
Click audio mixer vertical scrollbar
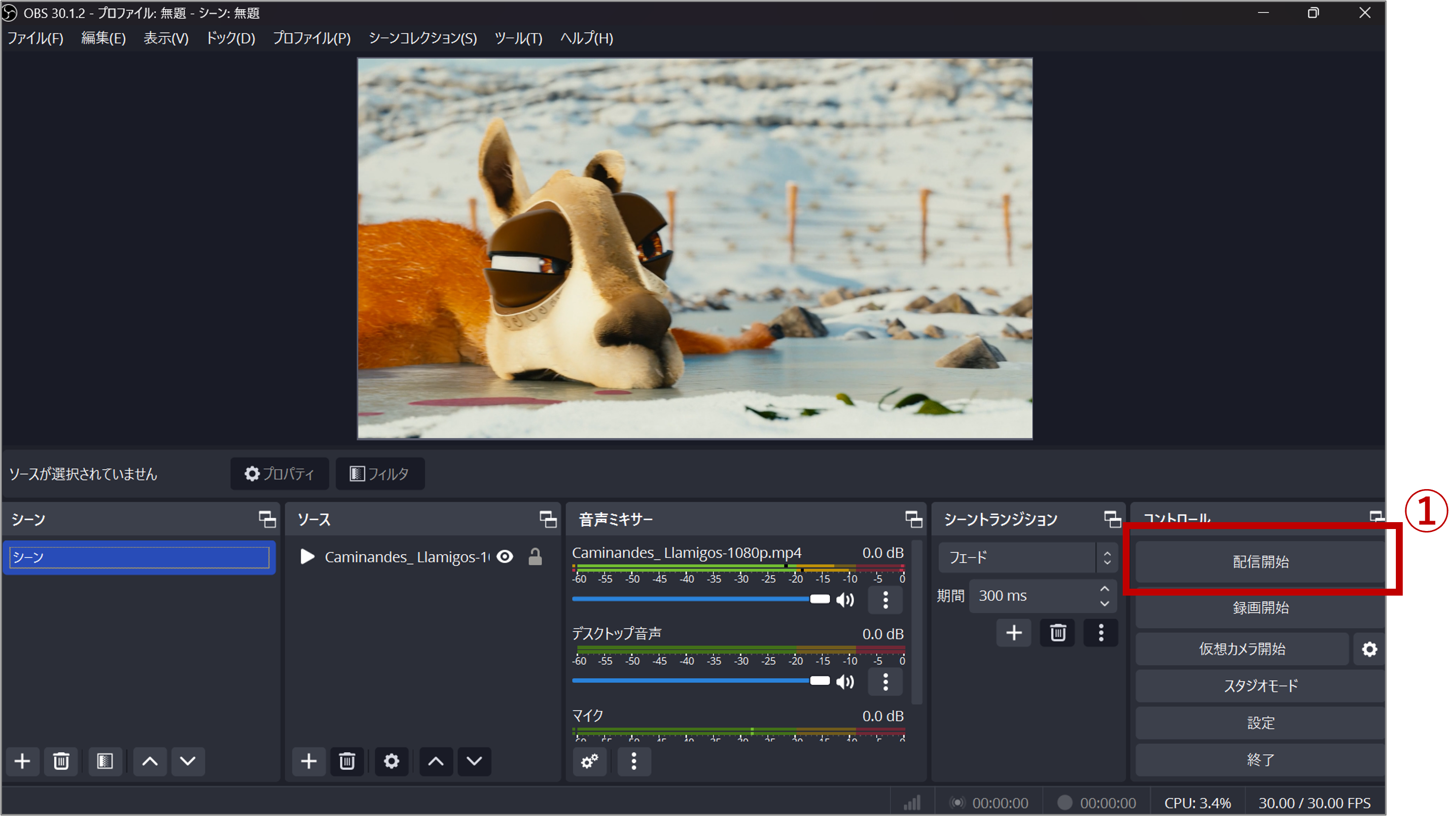917,622
